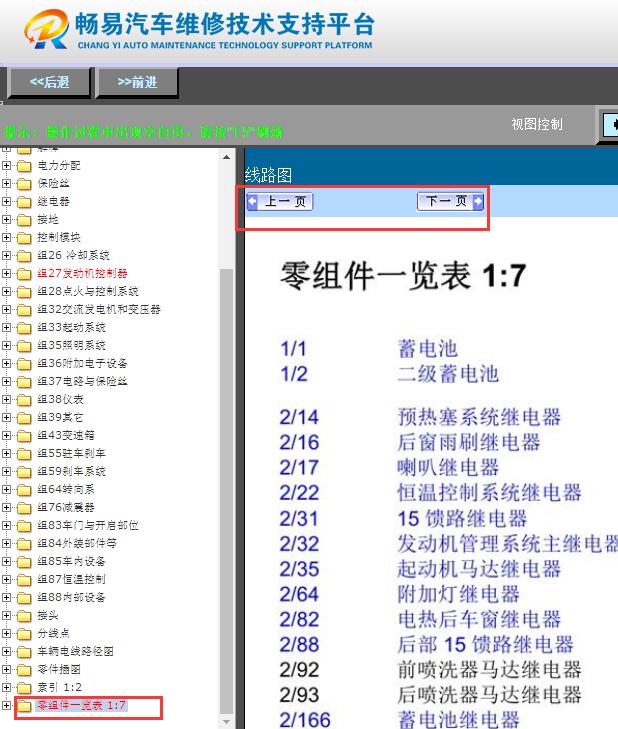The image size is (618, 729).
Task: Click the <<后退 back button
Action: (x=49, y=82)
